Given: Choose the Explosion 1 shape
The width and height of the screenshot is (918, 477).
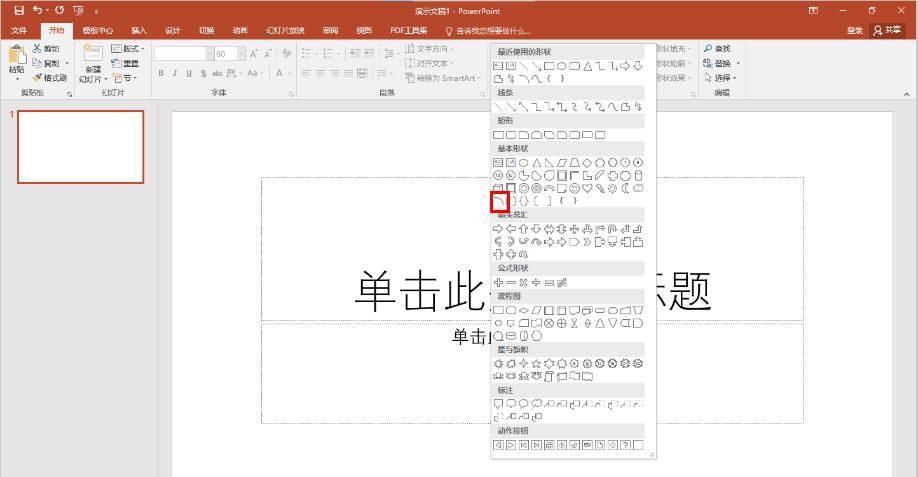Looking at the screenshot, I should pos(499,363).
